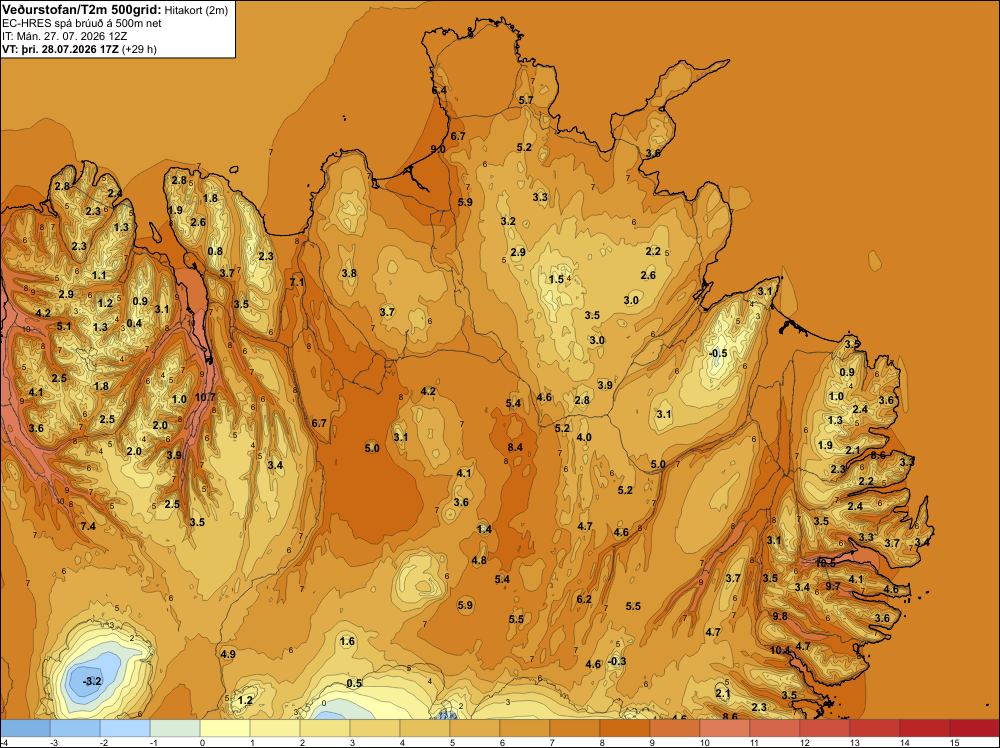Click the 7.4 temperature value
This screenshot has height=748, width=1000.
pos(88,525)
